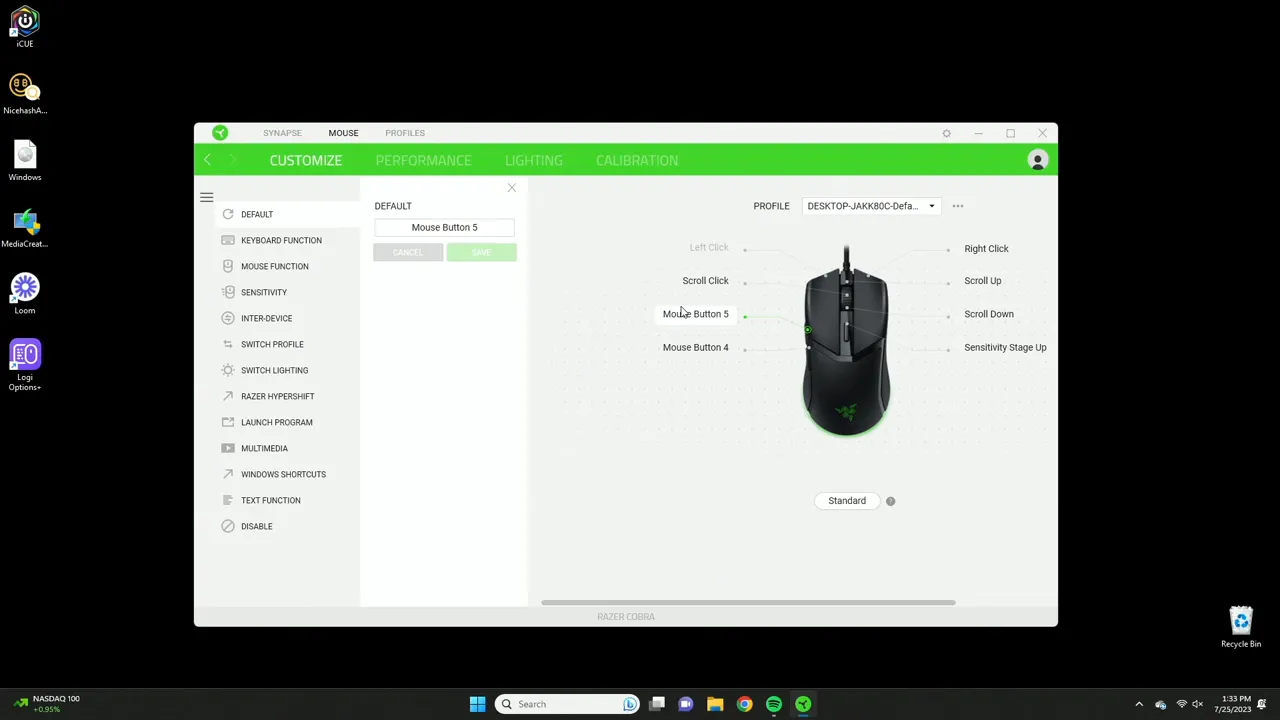The image size is (1280, 720).
Task: Open Spotify from the taskbar
Action: point(773,704)
